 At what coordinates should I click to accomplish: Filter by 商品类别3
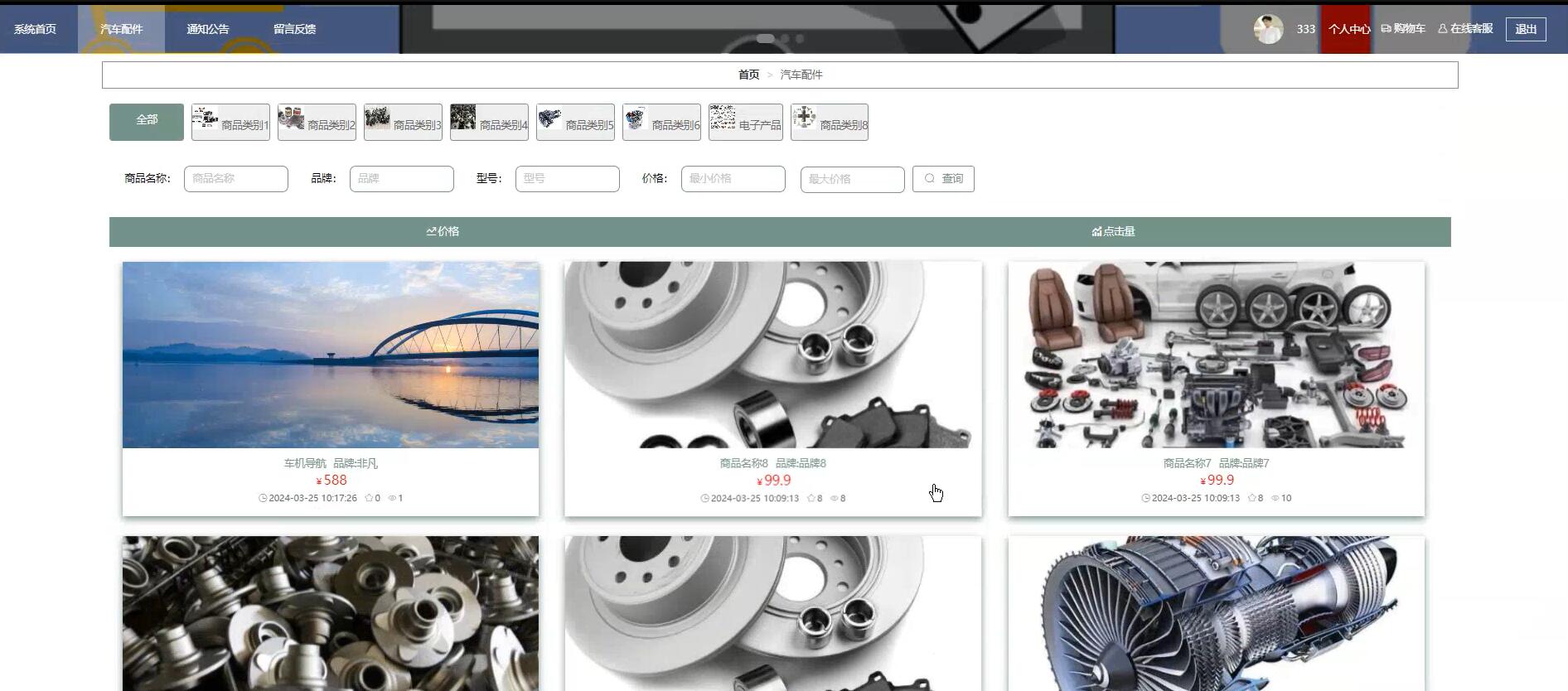[403, 122]
